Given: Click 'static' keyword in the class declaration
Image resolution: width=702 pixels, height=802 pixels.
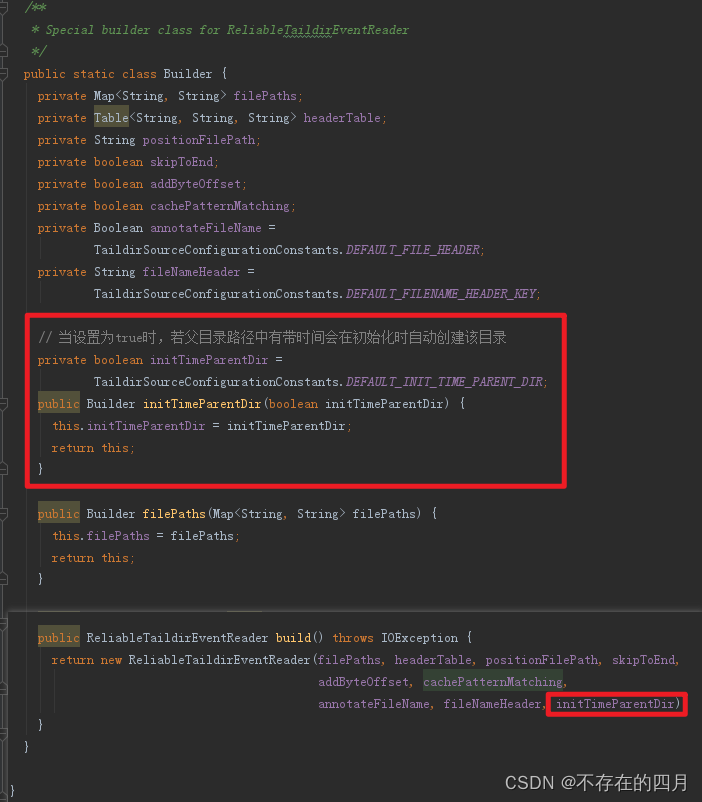Looking at the screenshot, I should (94, 74).
